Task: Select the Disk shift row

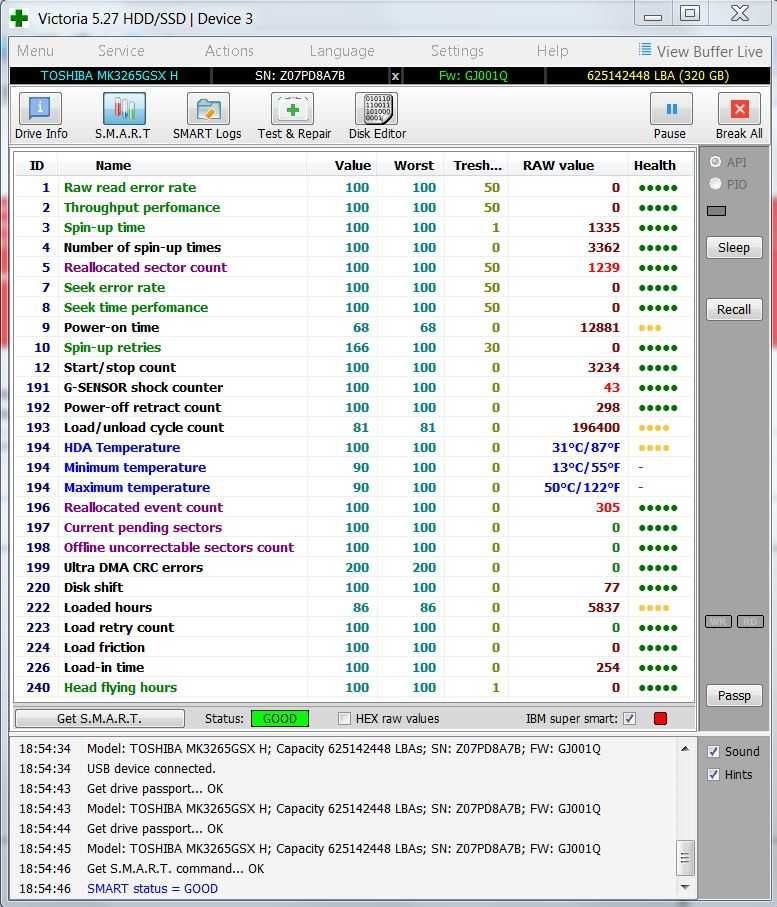Action: (x=353, y=587)
